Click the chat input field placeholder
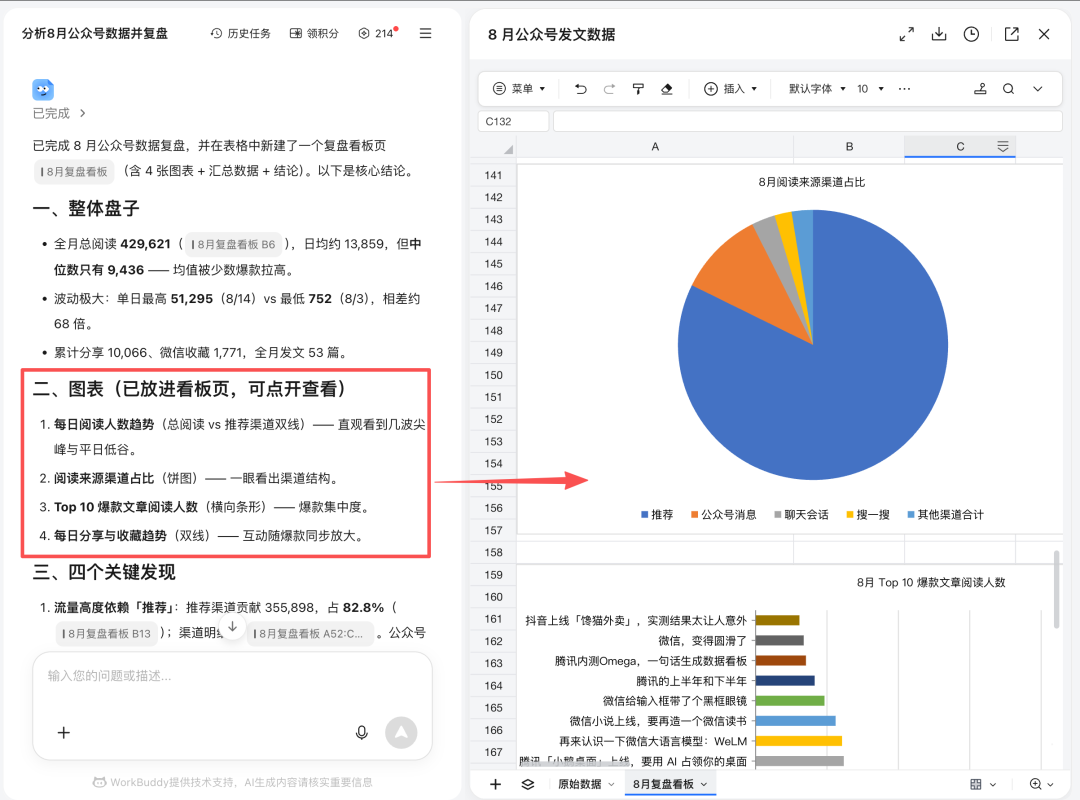Screen dimensions: 1080x800 click(x=232, y=676)
